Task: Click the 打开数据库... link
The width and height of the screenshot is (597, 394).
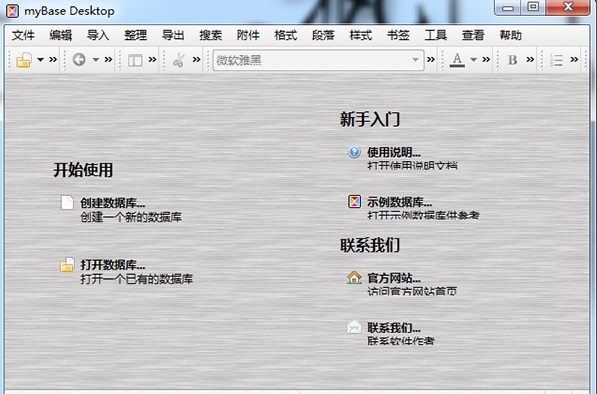Action: 112,265
